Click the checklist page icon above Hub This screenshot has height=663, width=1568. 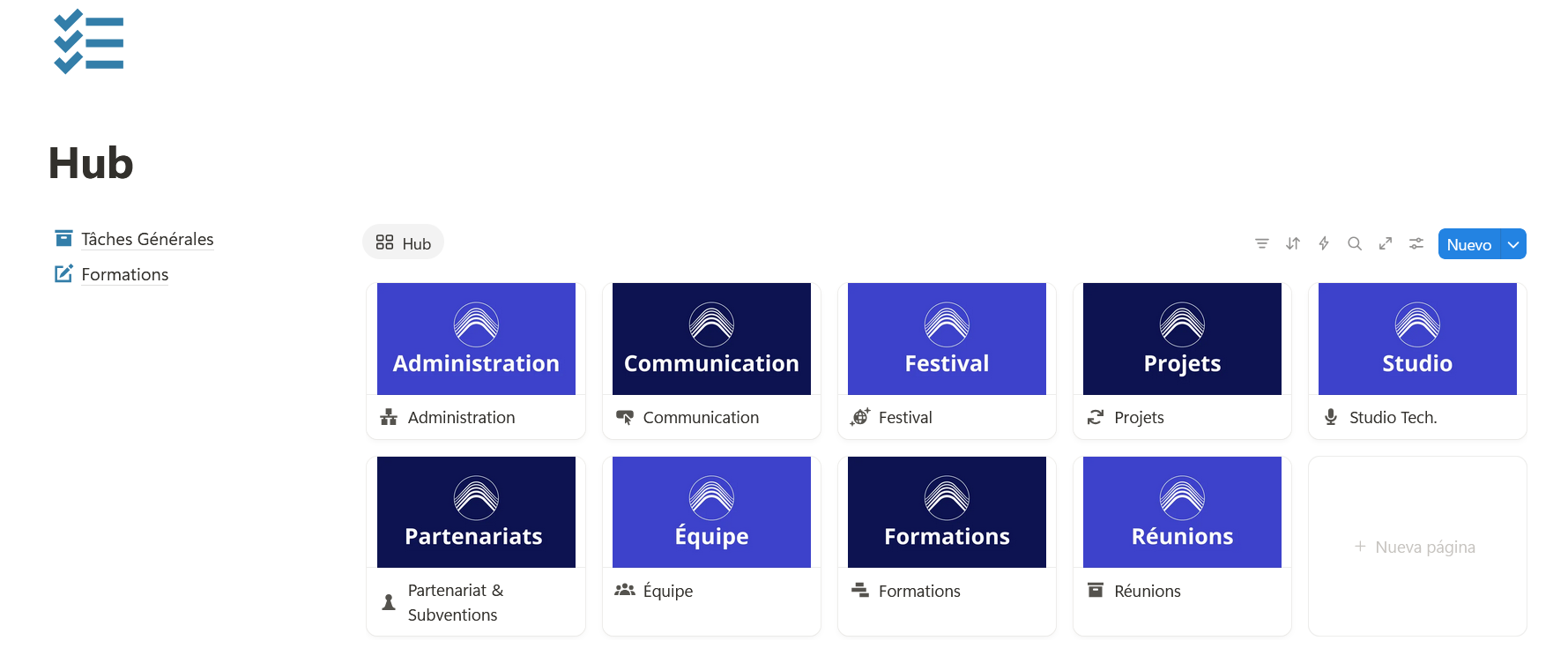89,41
